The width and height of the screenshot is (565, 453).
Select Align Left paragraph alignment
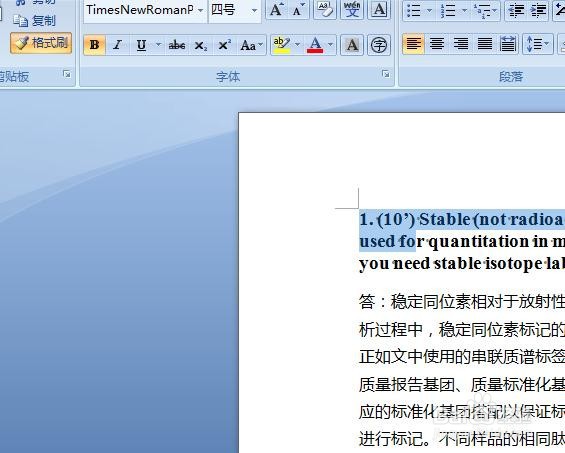pos(413,44)
